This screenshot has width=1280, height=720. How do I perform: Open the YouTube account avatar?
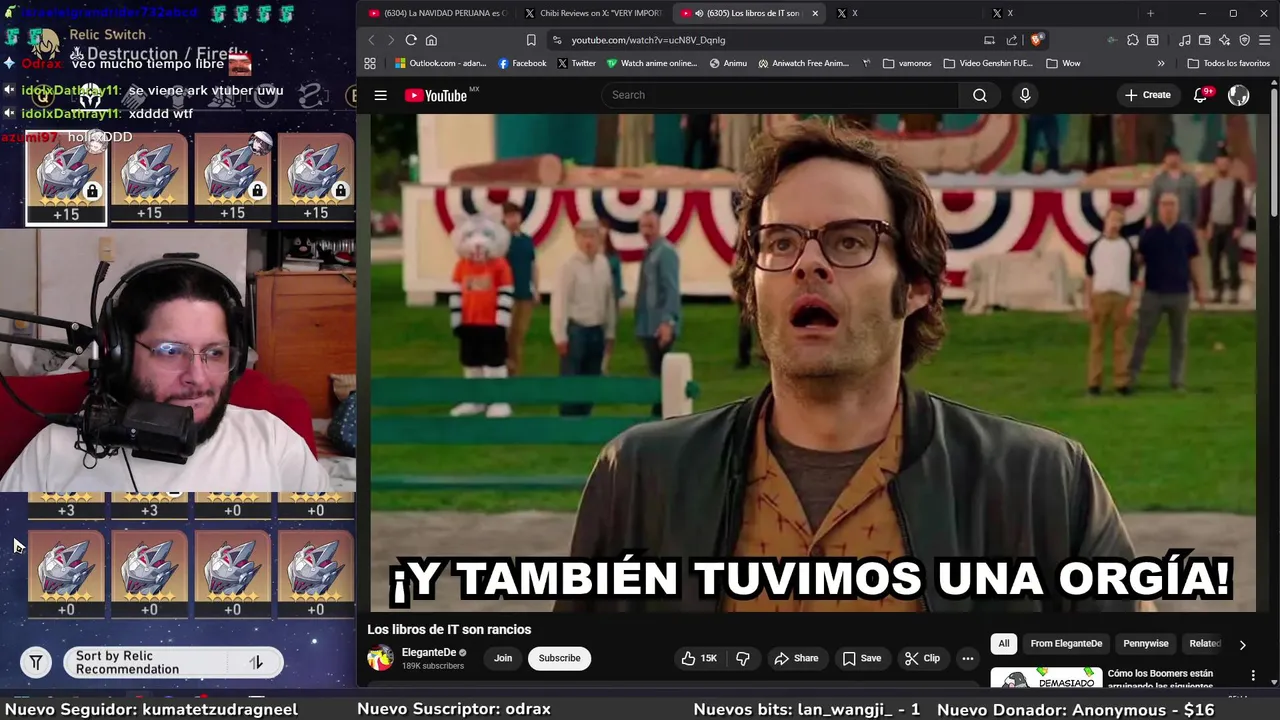(1238, 95)
